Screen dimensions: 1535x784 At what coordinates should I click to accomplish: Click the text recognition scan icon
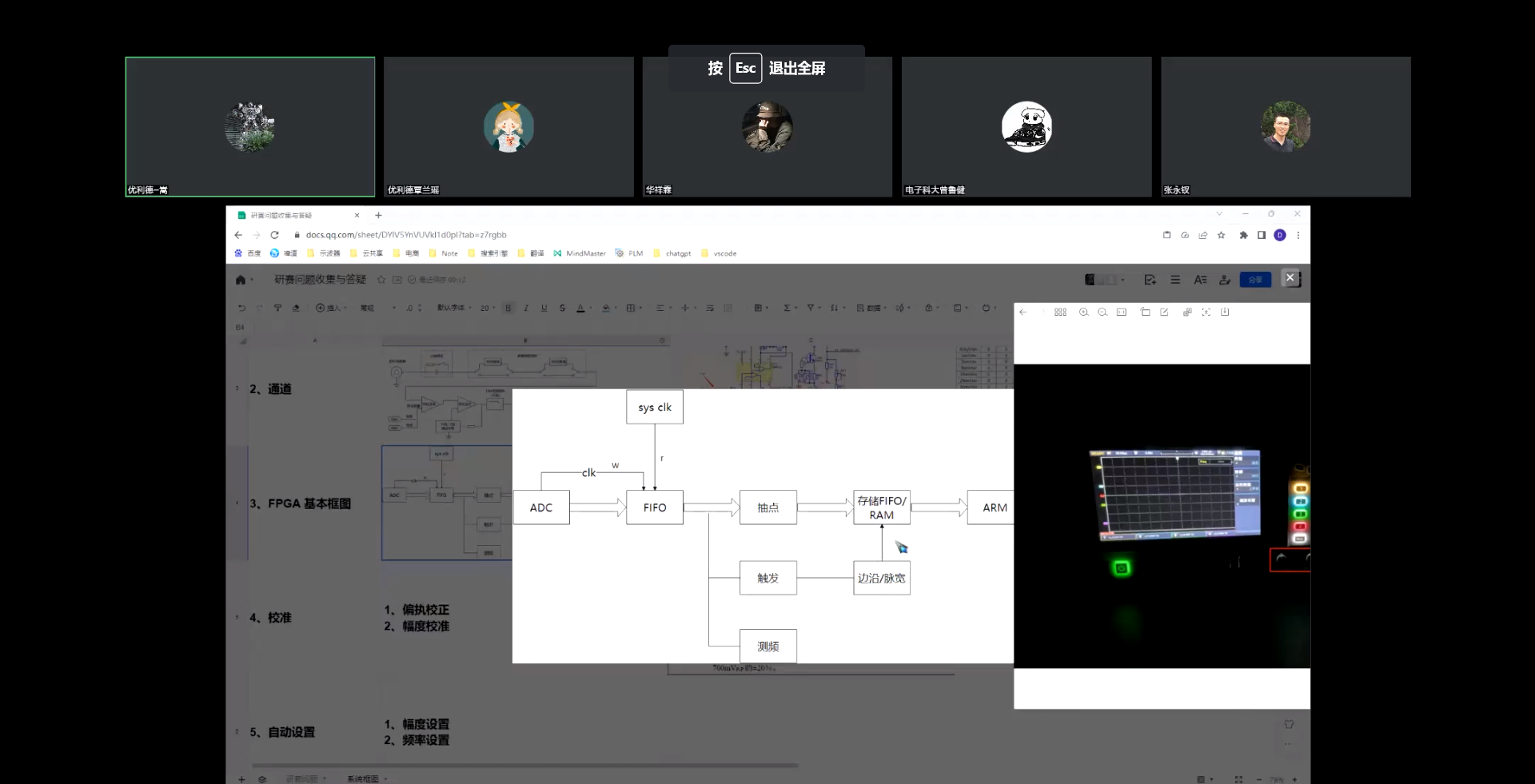(x=1206, y=312)
